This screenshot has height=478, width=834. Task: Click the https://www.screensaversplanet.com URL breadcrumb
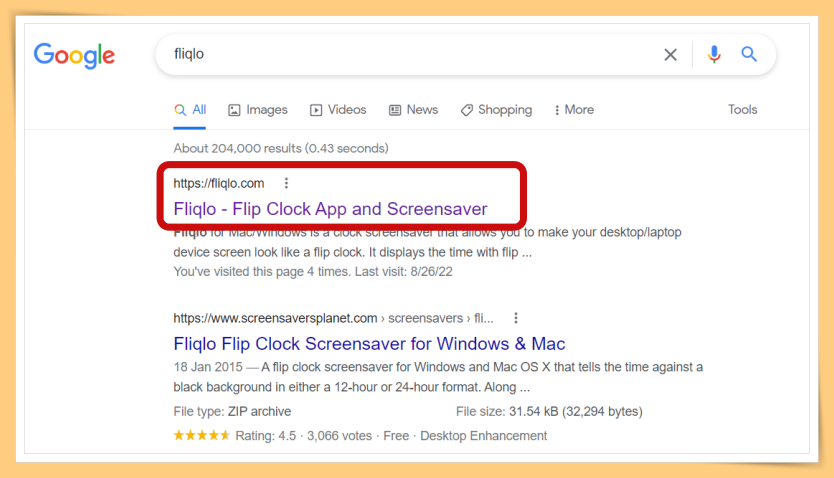click(x=333, y=318)
